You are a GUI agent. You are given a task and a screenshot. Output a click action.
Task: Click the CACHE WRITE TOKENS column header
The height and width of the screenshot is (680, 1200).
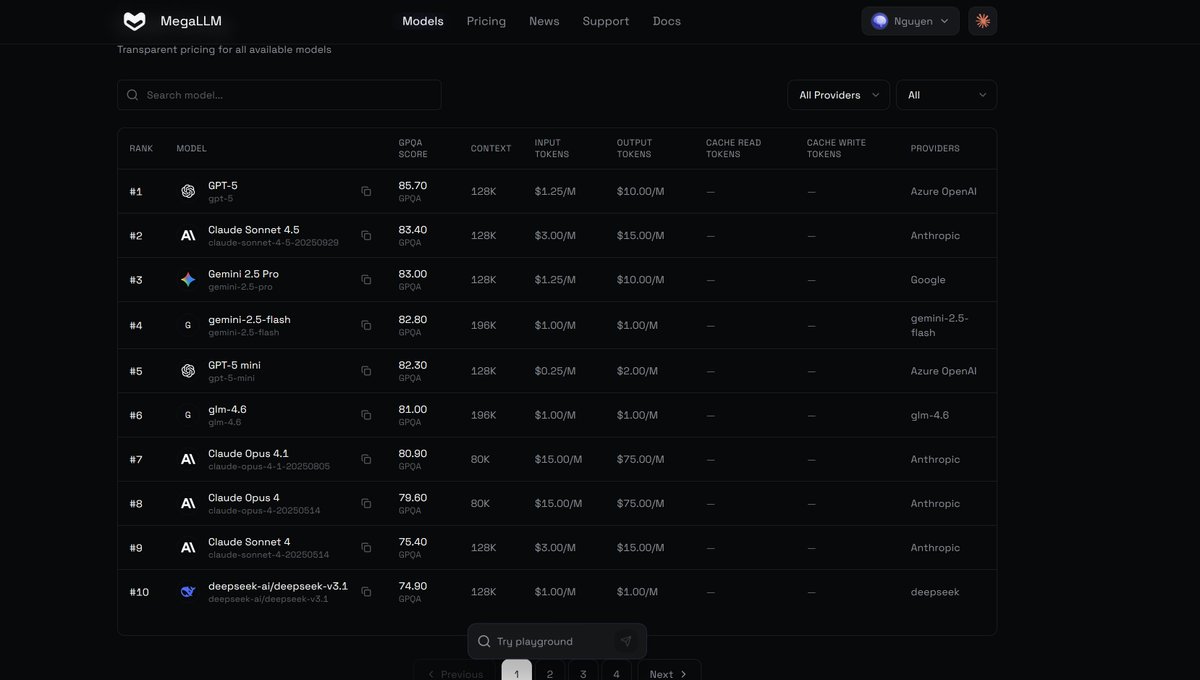point(837,148)
